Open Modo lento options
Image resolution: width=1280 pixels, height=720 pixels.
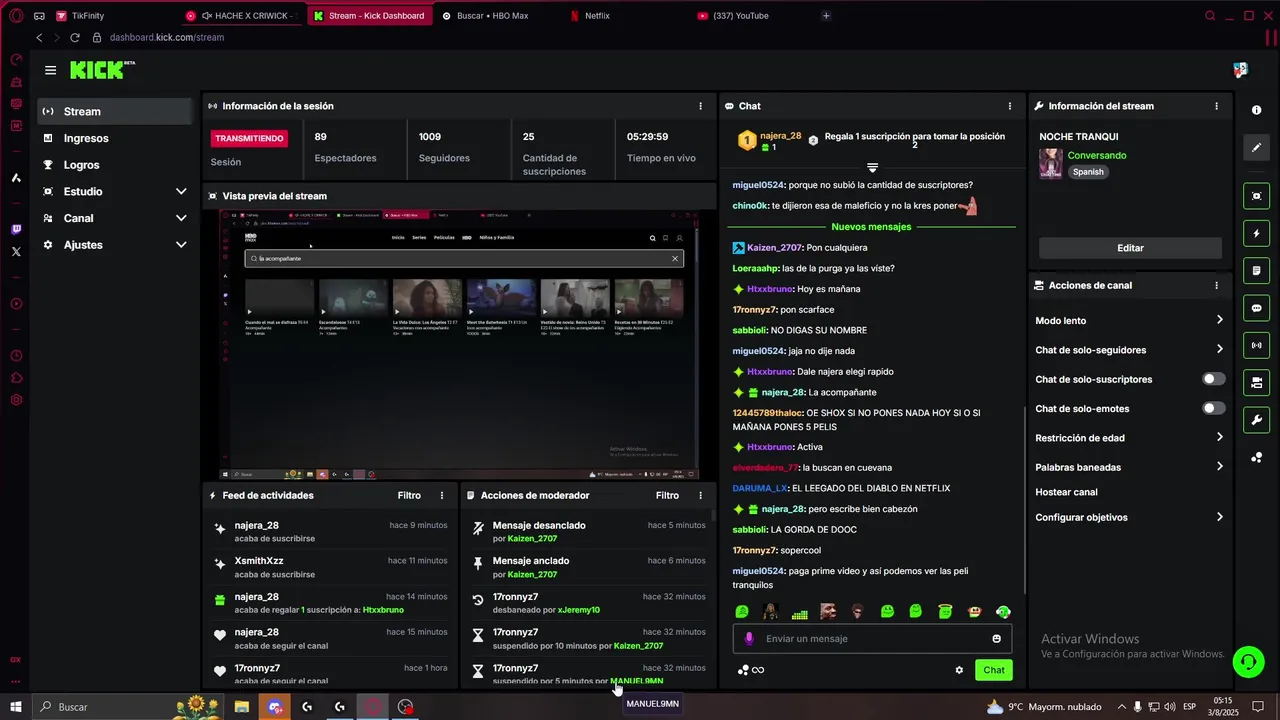coord(1129,320)
